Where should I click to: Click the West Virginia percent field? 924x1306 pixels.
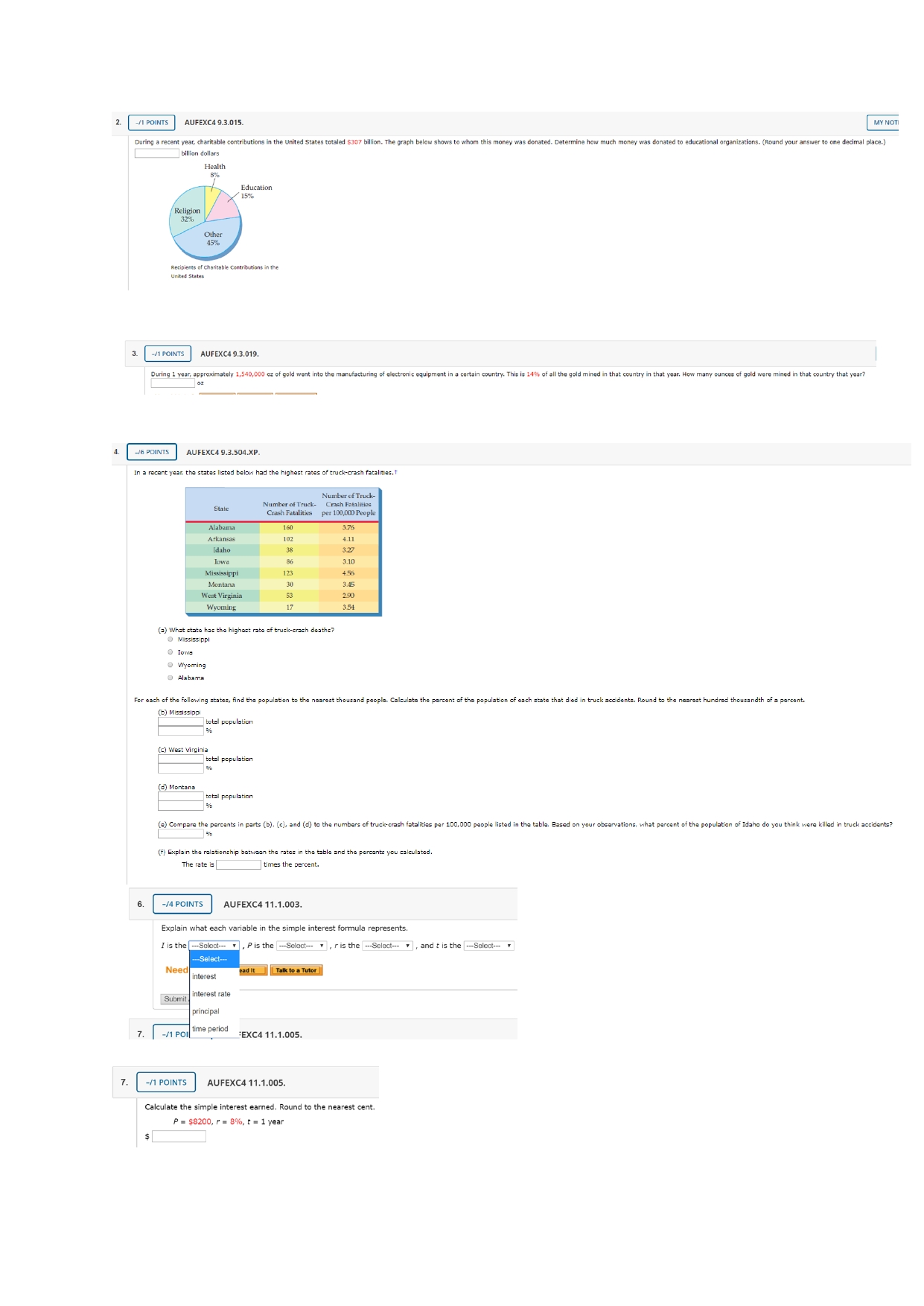pyautogui.click(x=181, y=768)
